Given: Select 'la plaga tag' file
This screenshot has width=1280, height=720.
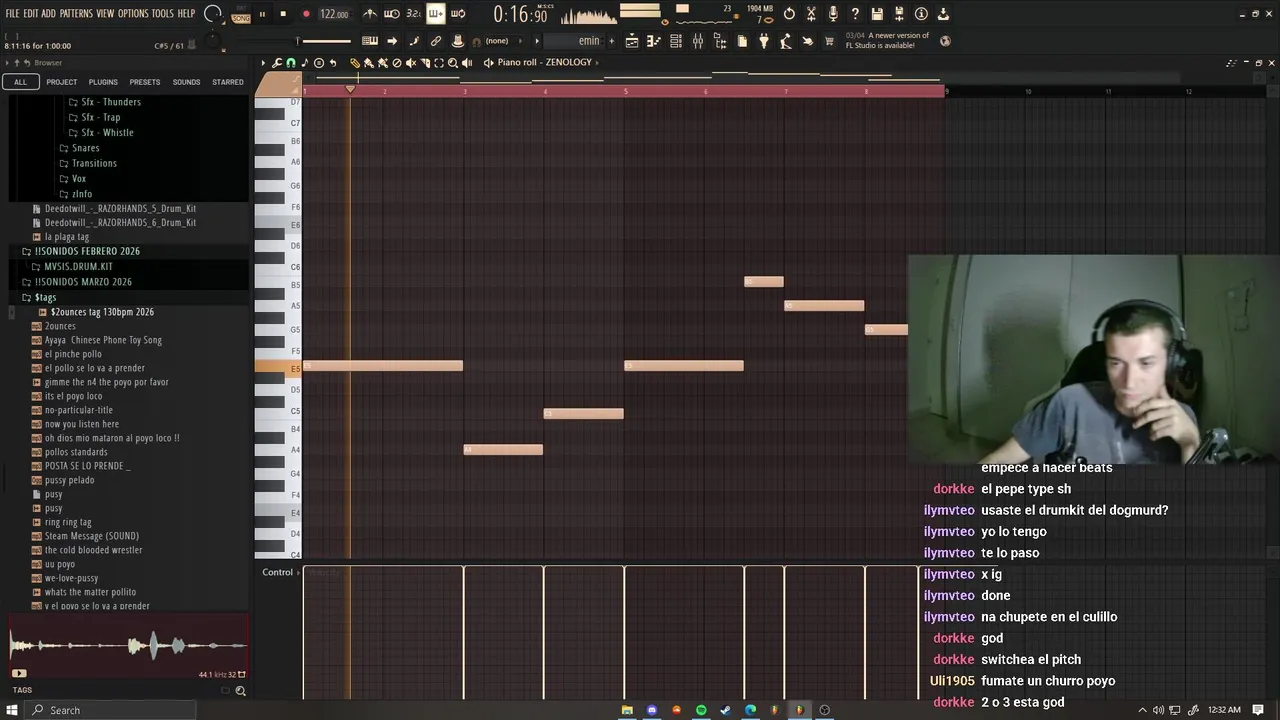Looking at the screenshot, I should pos(66,237).
